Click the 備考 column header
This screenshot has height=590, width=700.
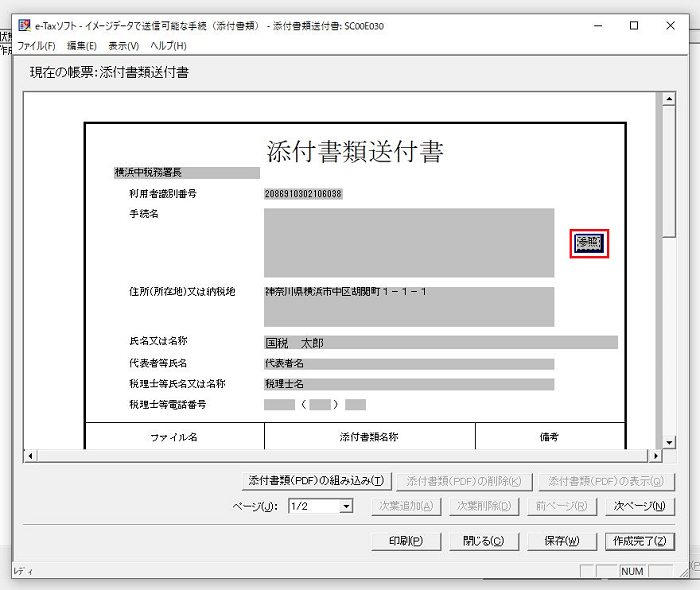point(550,437)
